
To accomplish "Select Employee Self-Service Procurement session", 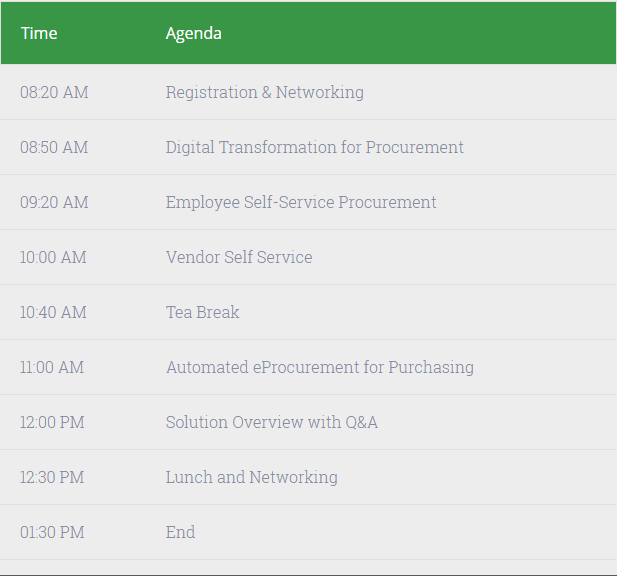I will point(301,203).
